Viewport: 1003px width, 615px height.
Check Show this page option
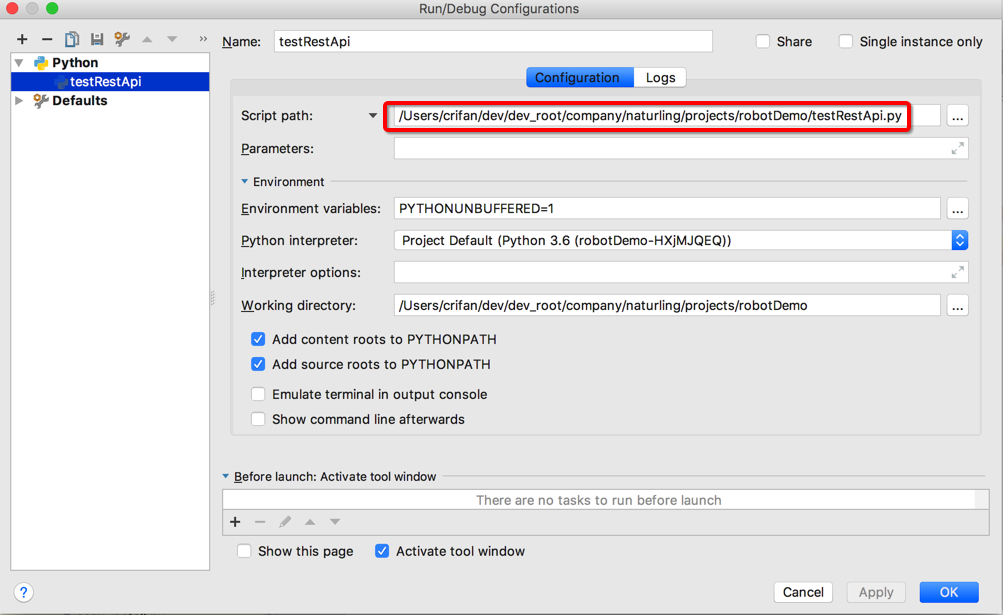[x=244, y=551]
